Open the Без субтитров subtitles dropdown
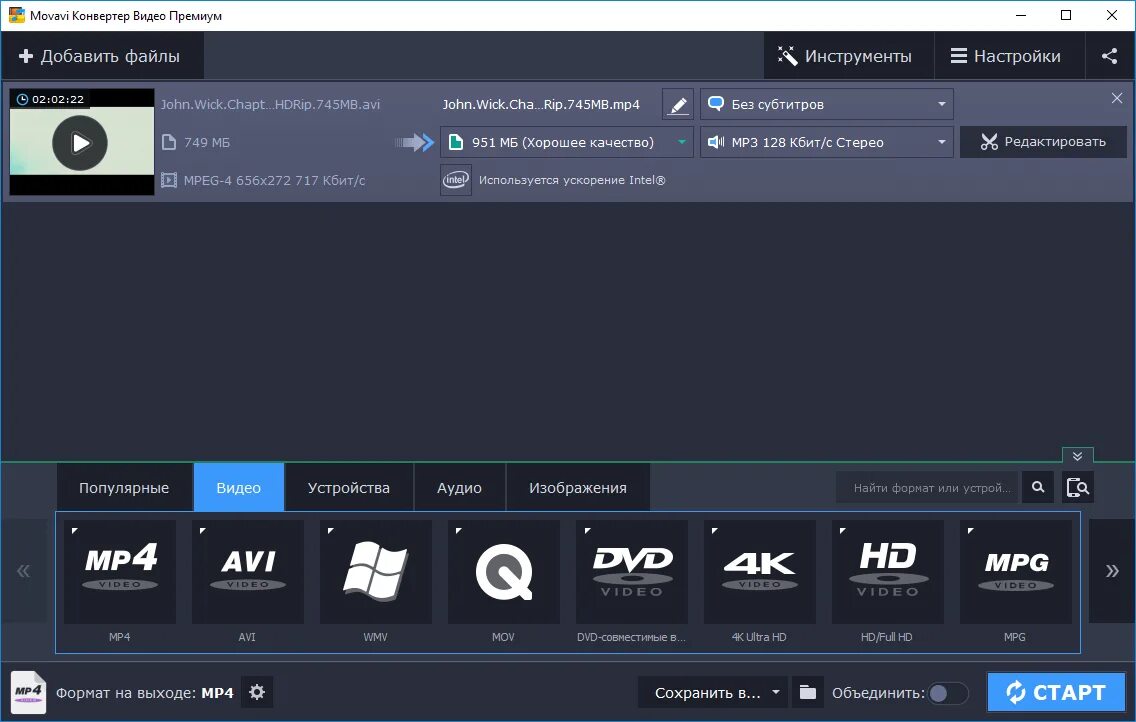Screen dimensions: 1136x722 coord(827,104)
